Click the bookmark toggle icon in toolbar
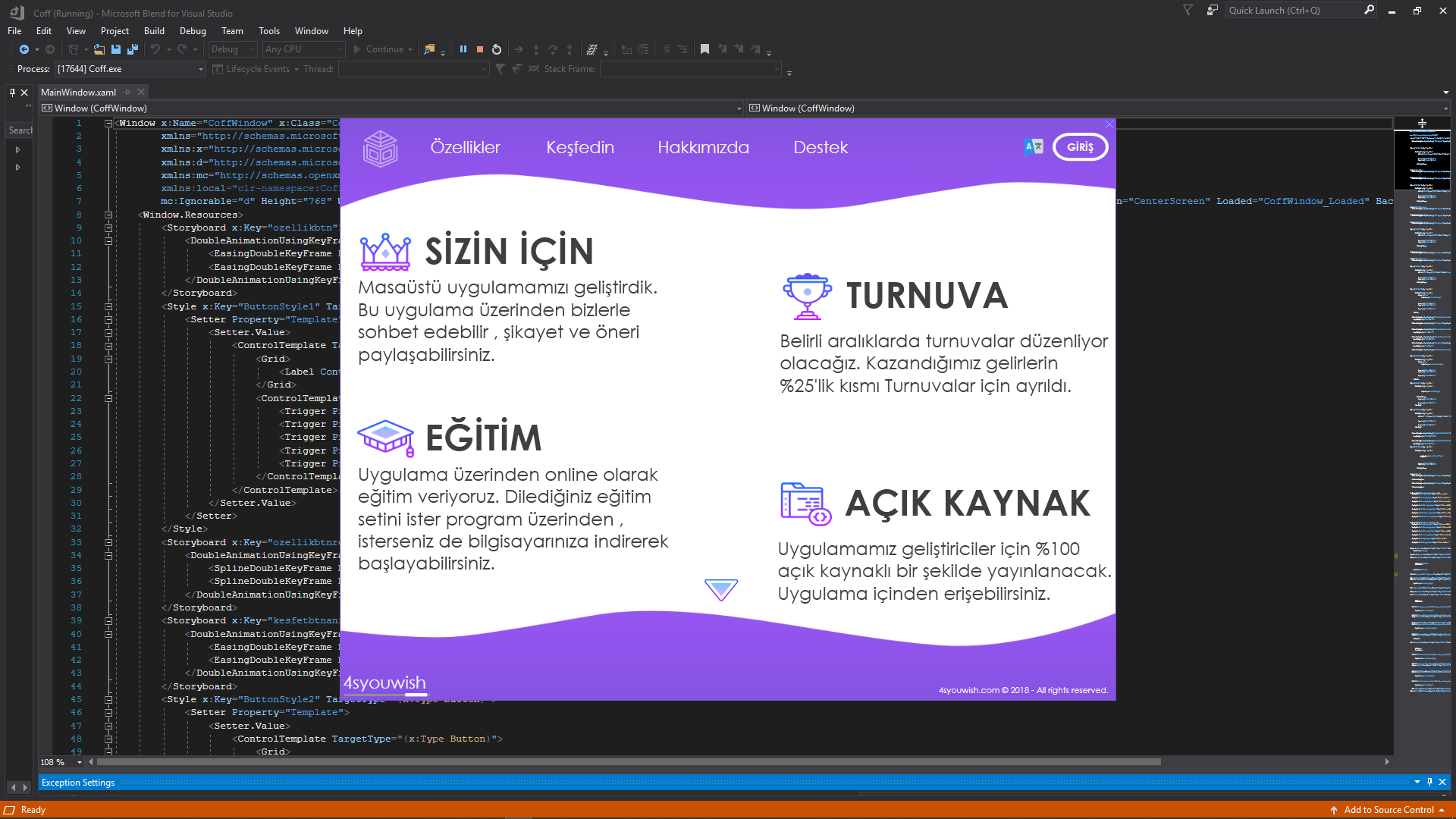Screen dimensions: 1456x819 pos(704,49)
